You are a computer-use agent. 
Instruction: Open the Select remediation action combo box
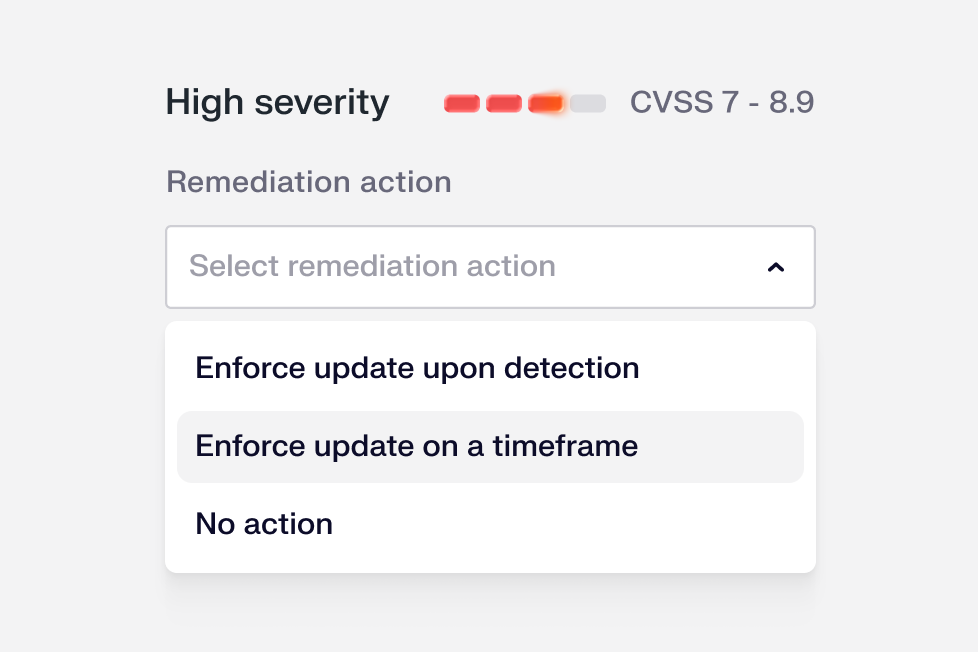pyautogui.click(x=490, y=267)
